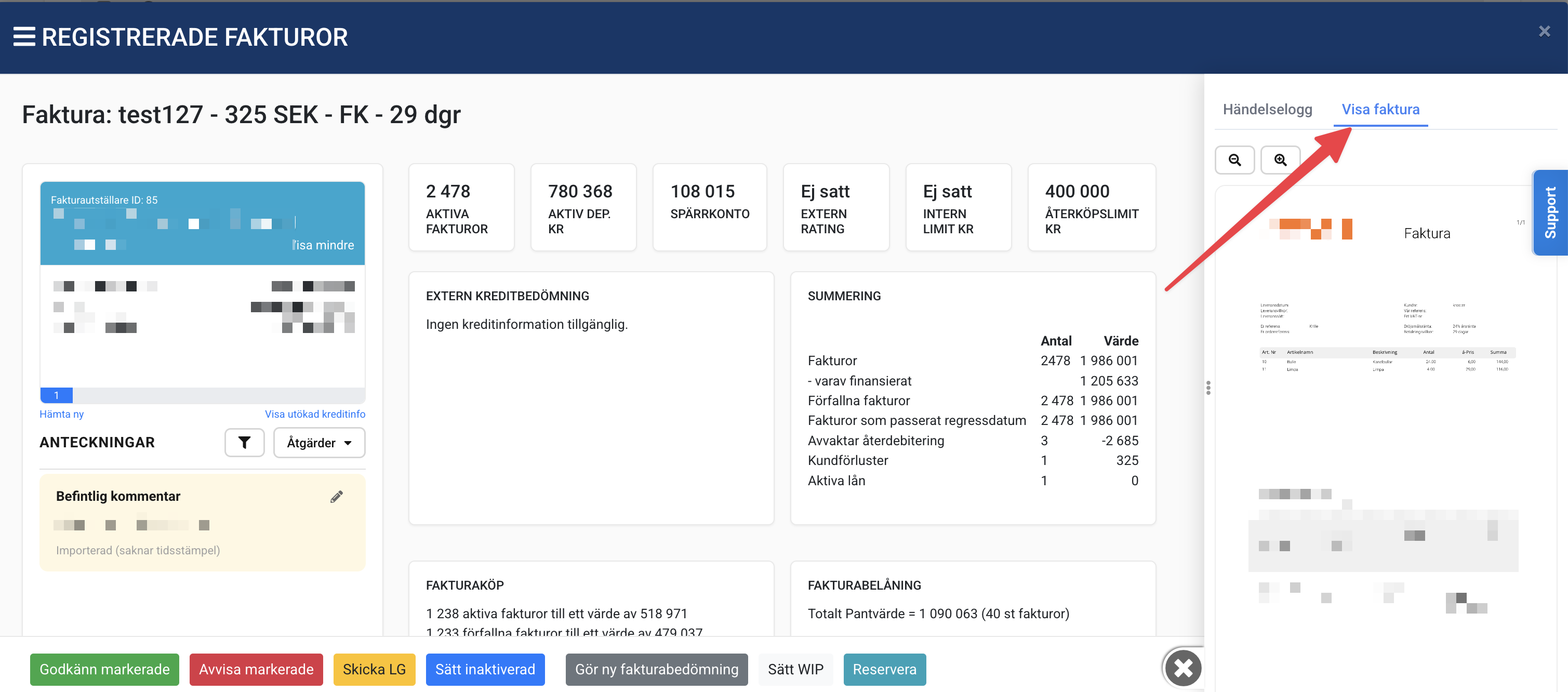The height and width of the screenshot is (692, 1568).
Task: Click the Skicka LG button
Action: 374,669
